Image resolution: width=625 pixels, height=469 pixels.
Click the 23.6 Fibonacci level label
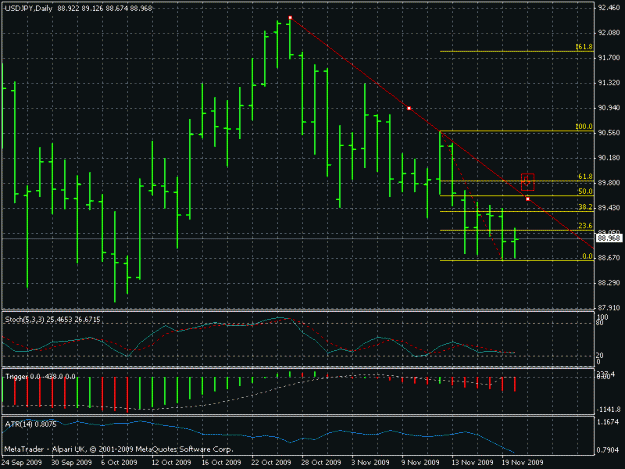pyautogui.click(x=585, y=226)
